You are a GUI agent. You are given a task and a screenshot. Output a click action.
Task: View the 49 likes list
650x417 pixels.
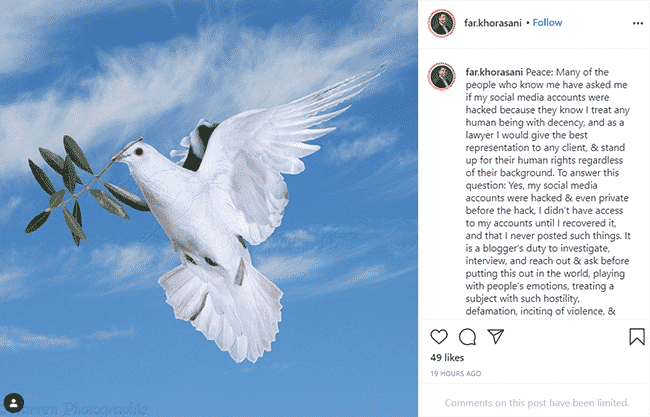click(447, 357)
